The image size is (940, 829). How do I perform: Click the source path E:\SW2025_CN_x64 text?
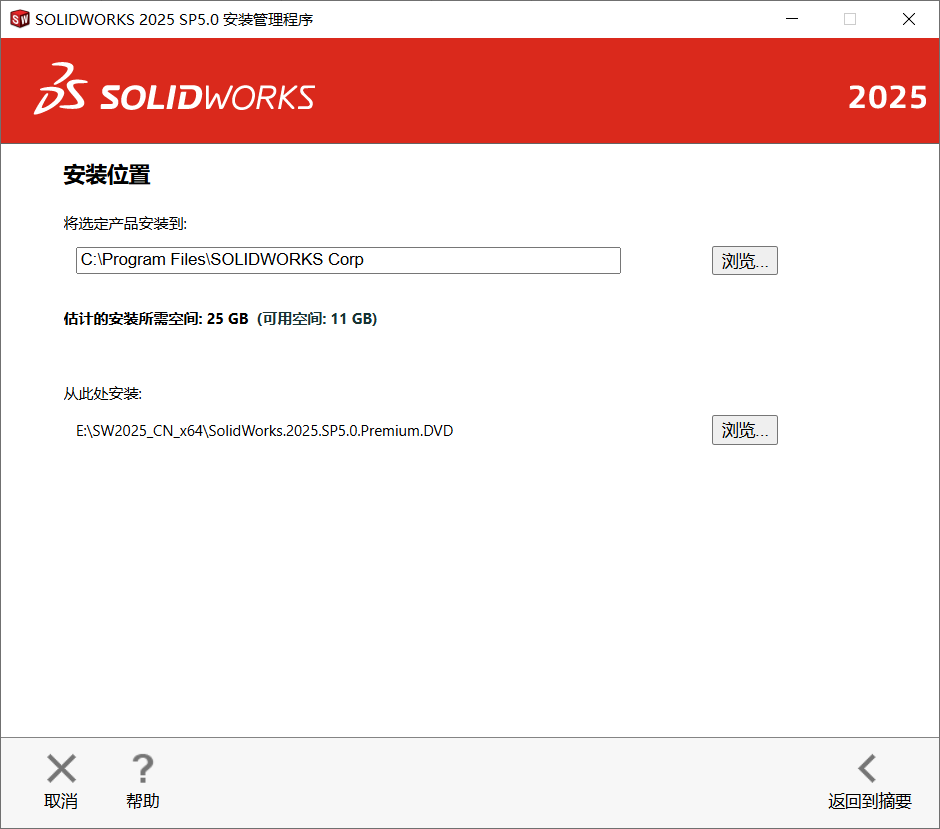point(264,431)
